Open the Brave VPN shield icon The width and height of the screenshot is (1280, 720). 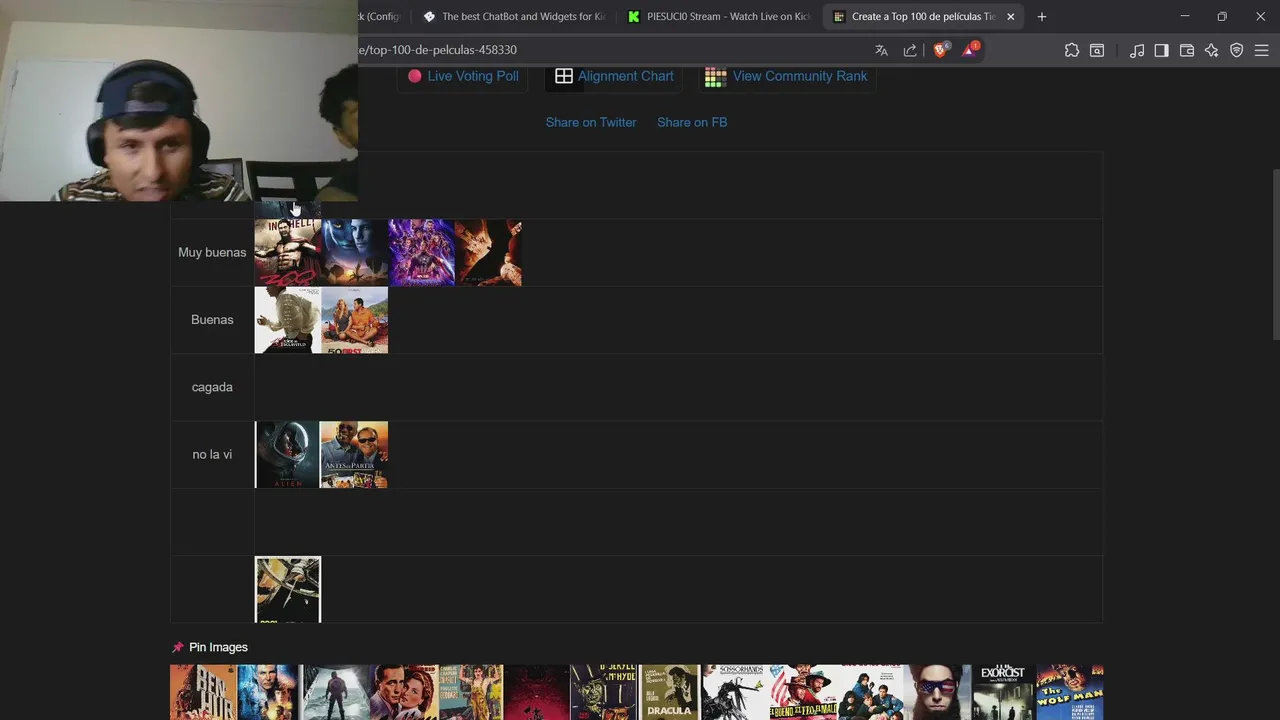coord(1237,50)
